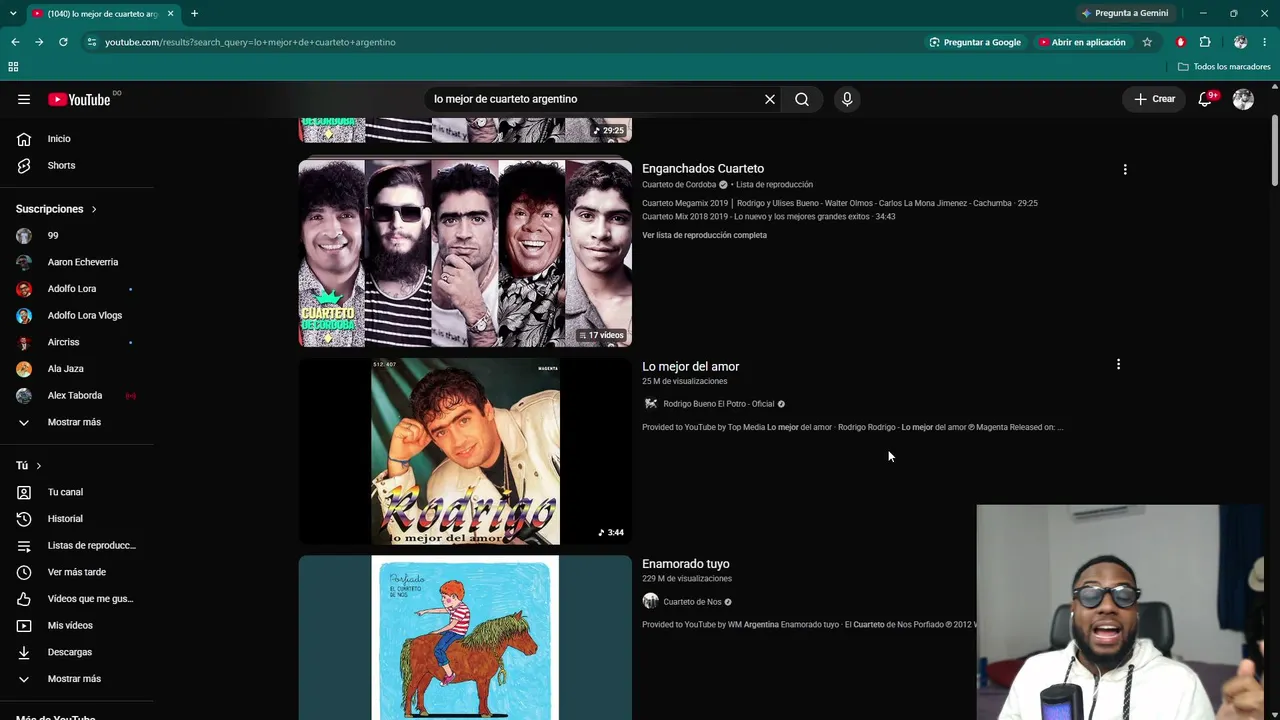Open the YouTube guide hamburger menu
This screenshot has height=720, width=1280.
(24, 99)
